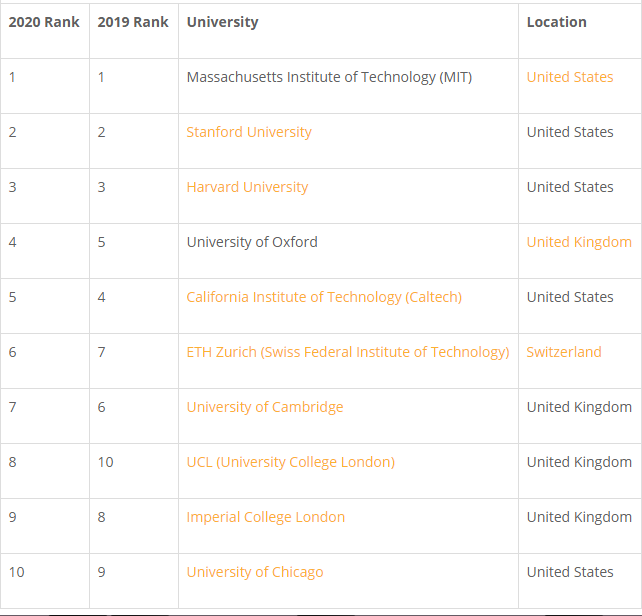Open the University of Chicago link
Image resolution: width=642 pixels, height=616 pixels.
pos(255,572)
